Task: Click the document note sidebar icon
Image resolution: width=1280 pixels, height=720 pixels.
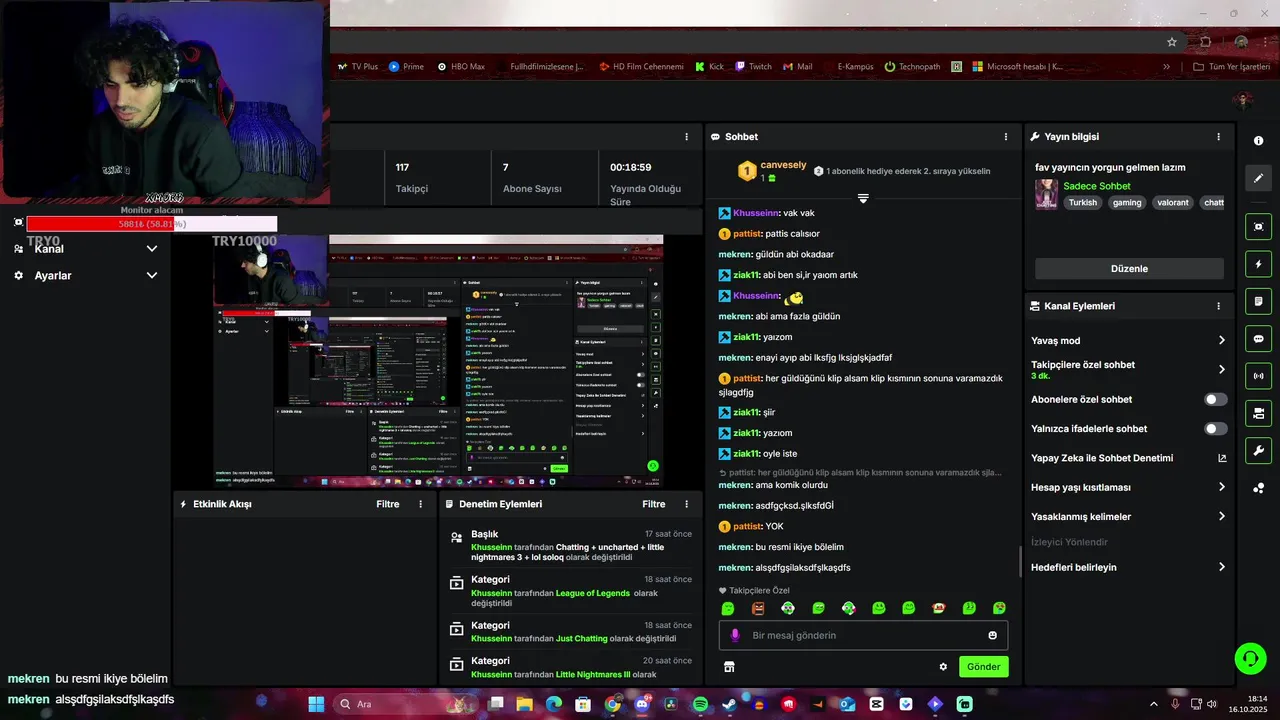Action: (1259, 301)
